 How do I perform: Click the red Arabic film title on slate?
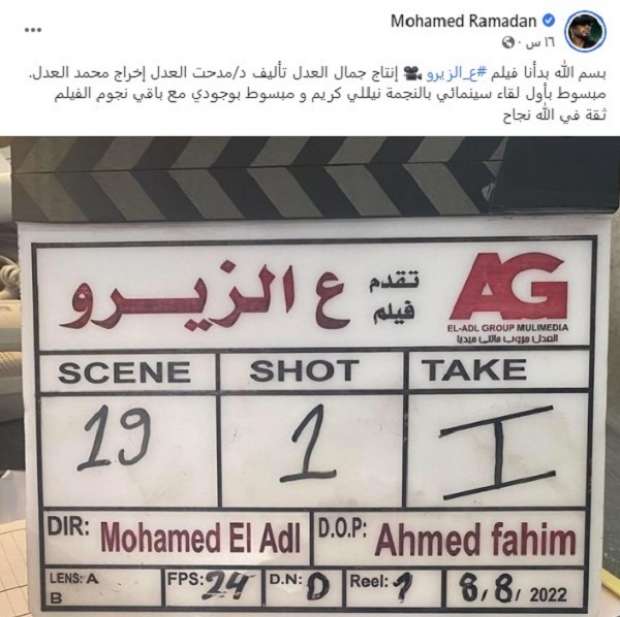pos(204,299)
